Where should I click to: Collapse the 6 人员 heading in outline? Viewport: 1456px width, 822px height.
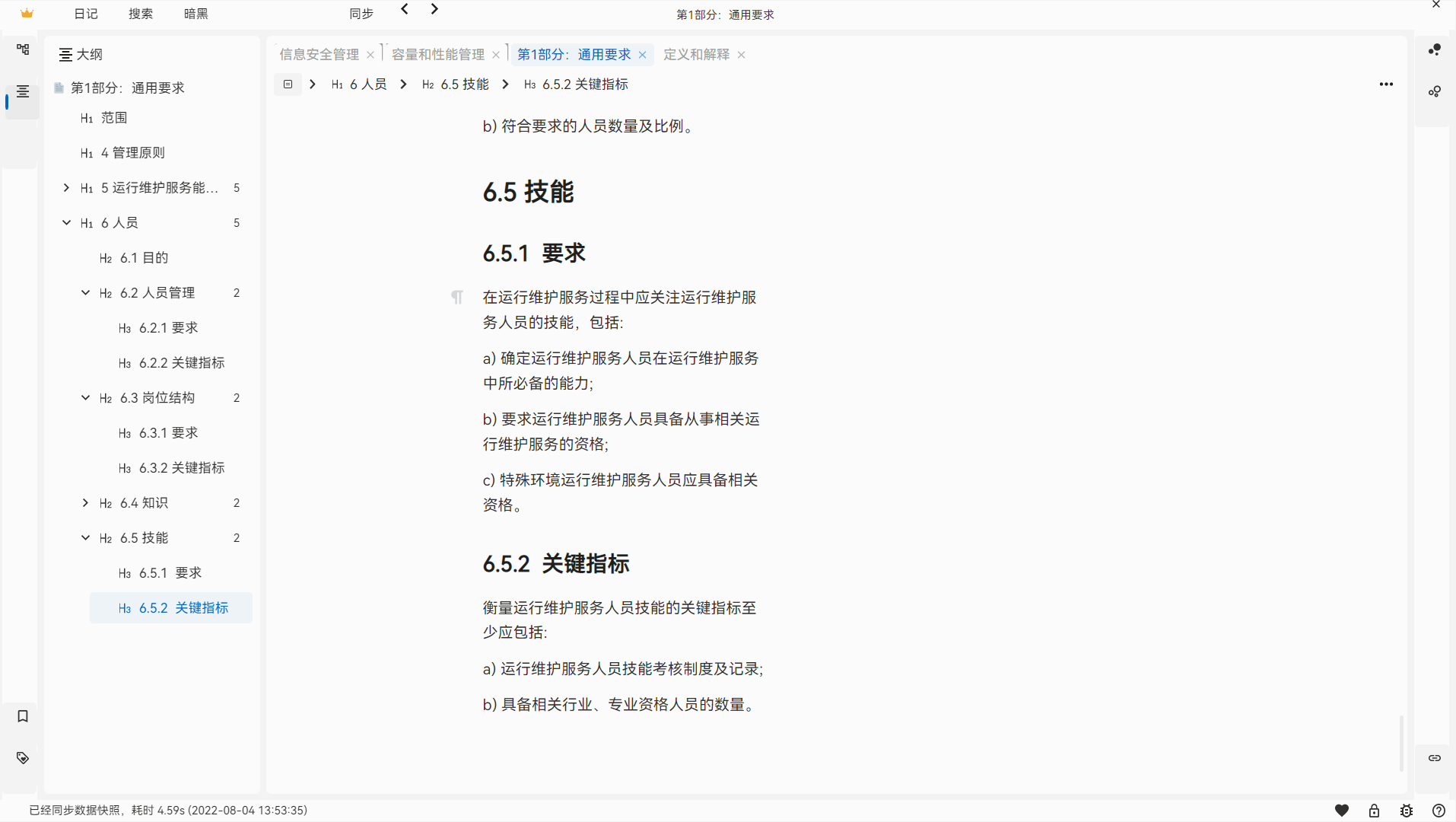[65, 222]
